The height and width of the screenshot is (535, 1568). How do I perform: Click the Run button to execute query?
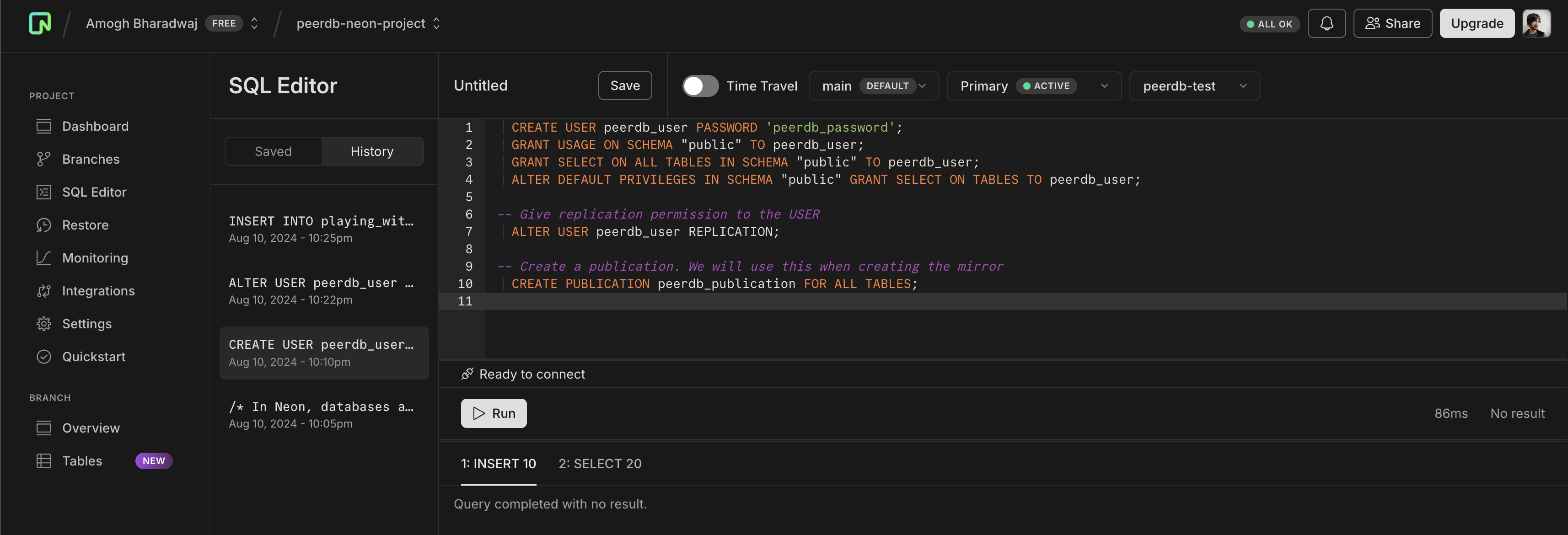pos(494,412)
